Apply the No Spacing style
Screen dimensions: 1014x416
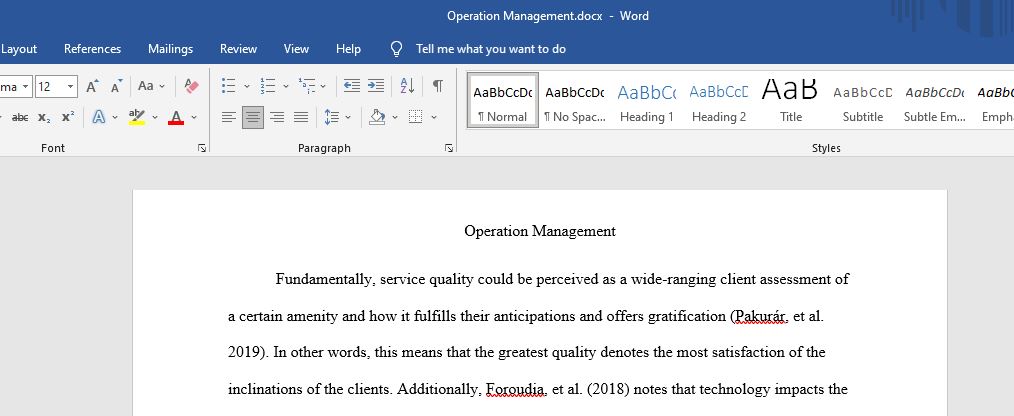[x=575, y=100]
